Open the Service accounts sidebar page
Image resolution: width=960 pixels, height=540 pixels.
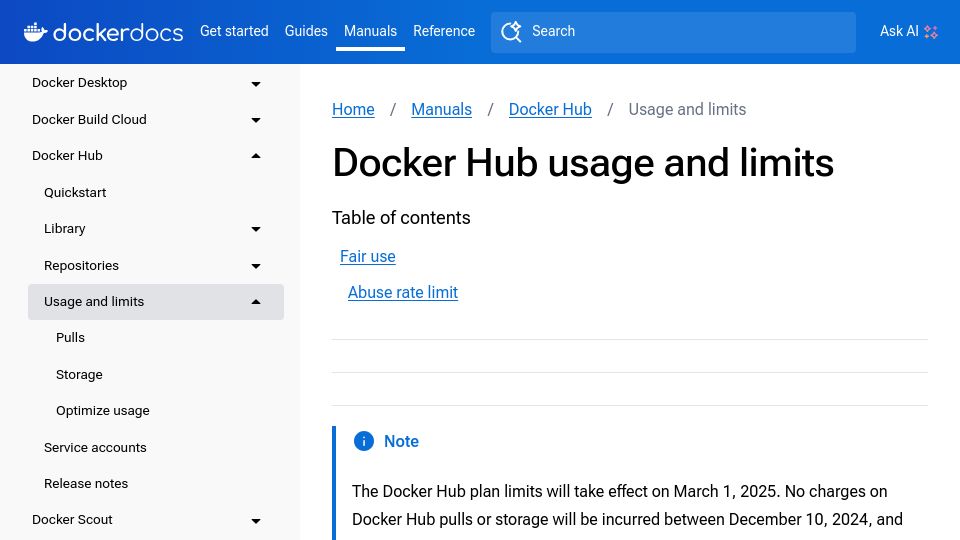96,447
